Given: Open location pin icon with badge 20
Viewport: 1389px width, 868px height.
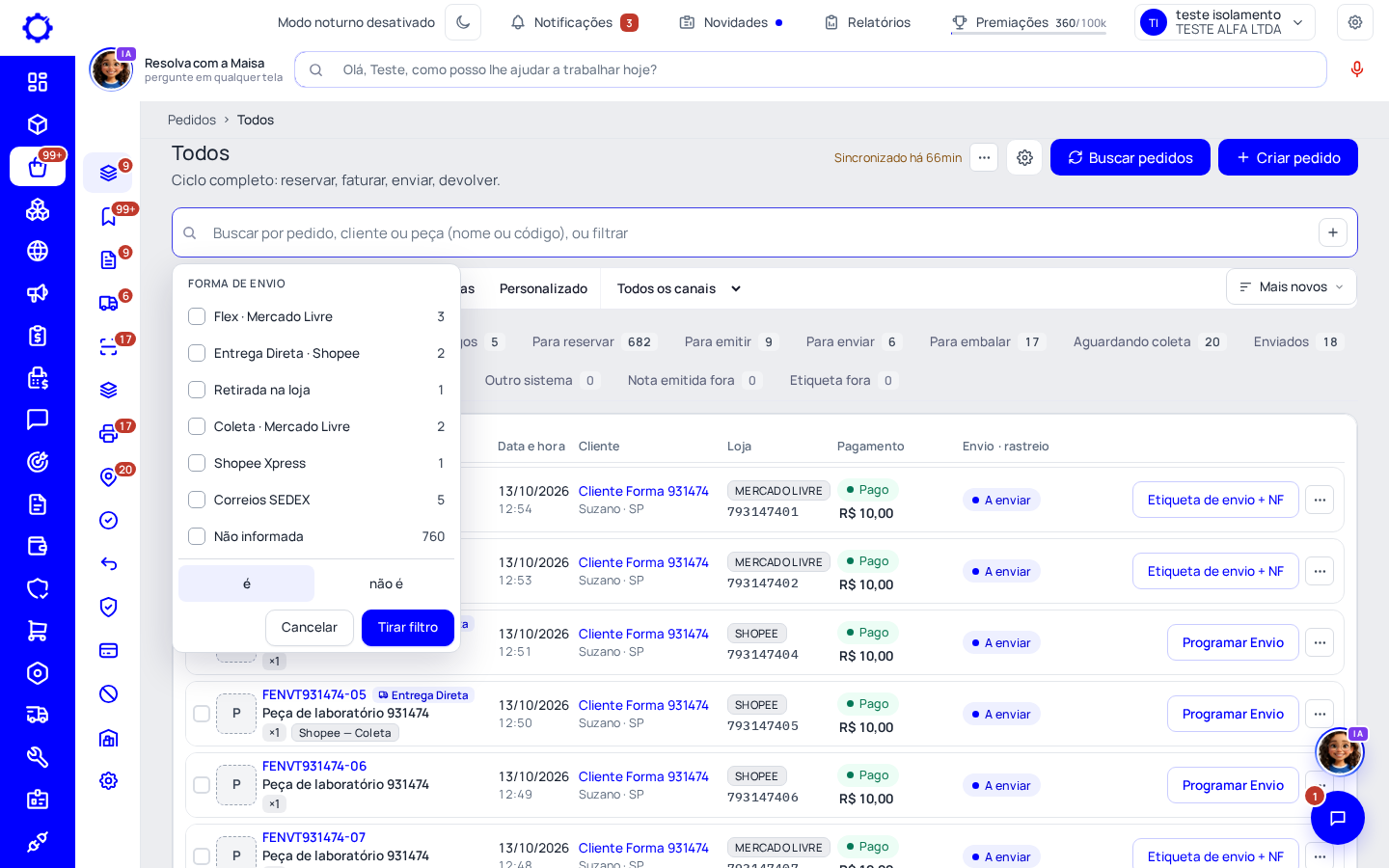Looking at the screenshot, I should 109,476.
